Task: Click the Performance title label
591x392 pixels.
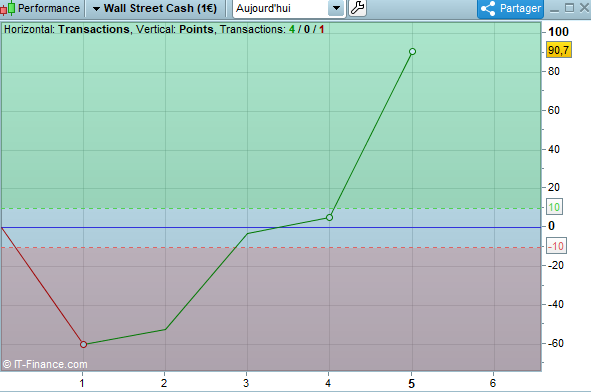Action: point(49,8)
